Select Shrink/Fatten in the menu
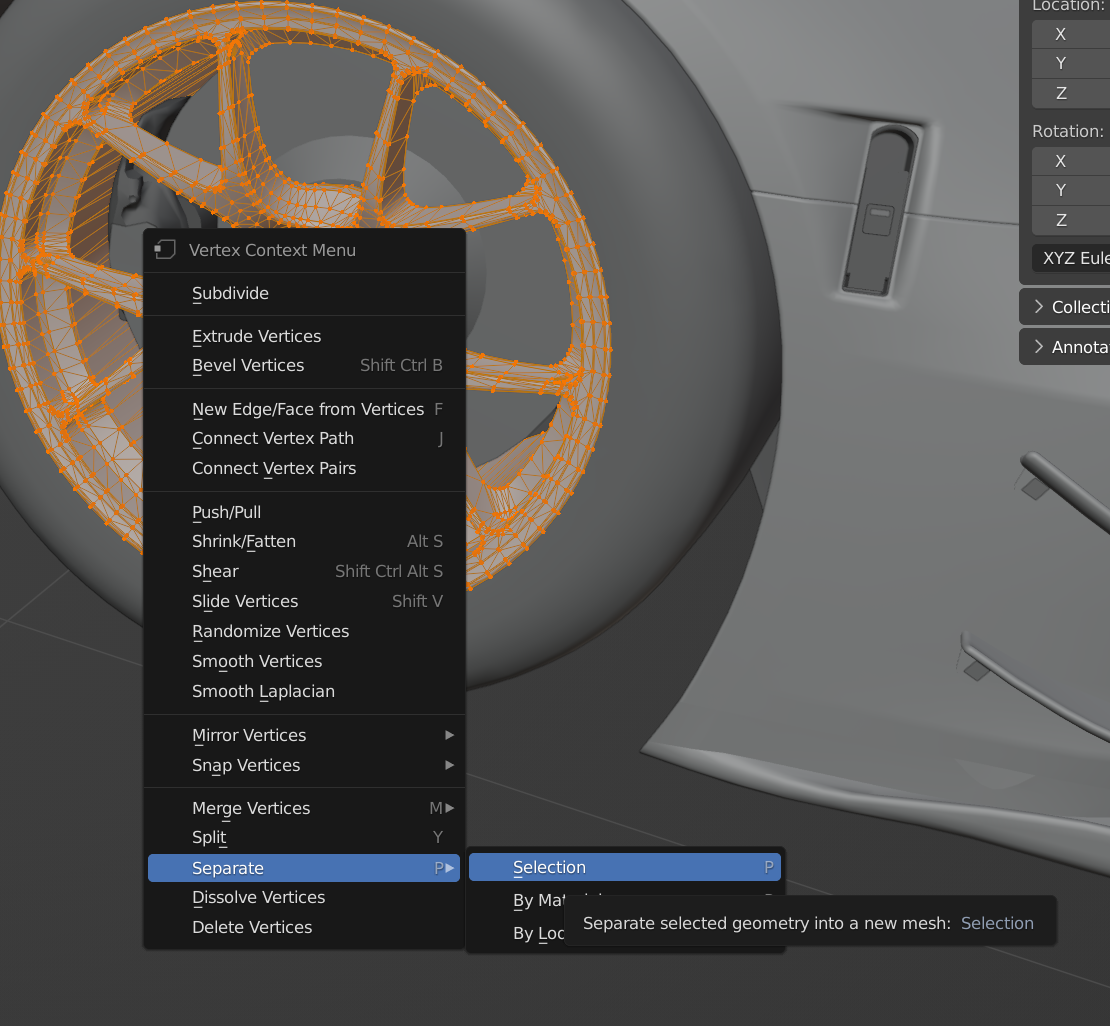 click(244, 541)
